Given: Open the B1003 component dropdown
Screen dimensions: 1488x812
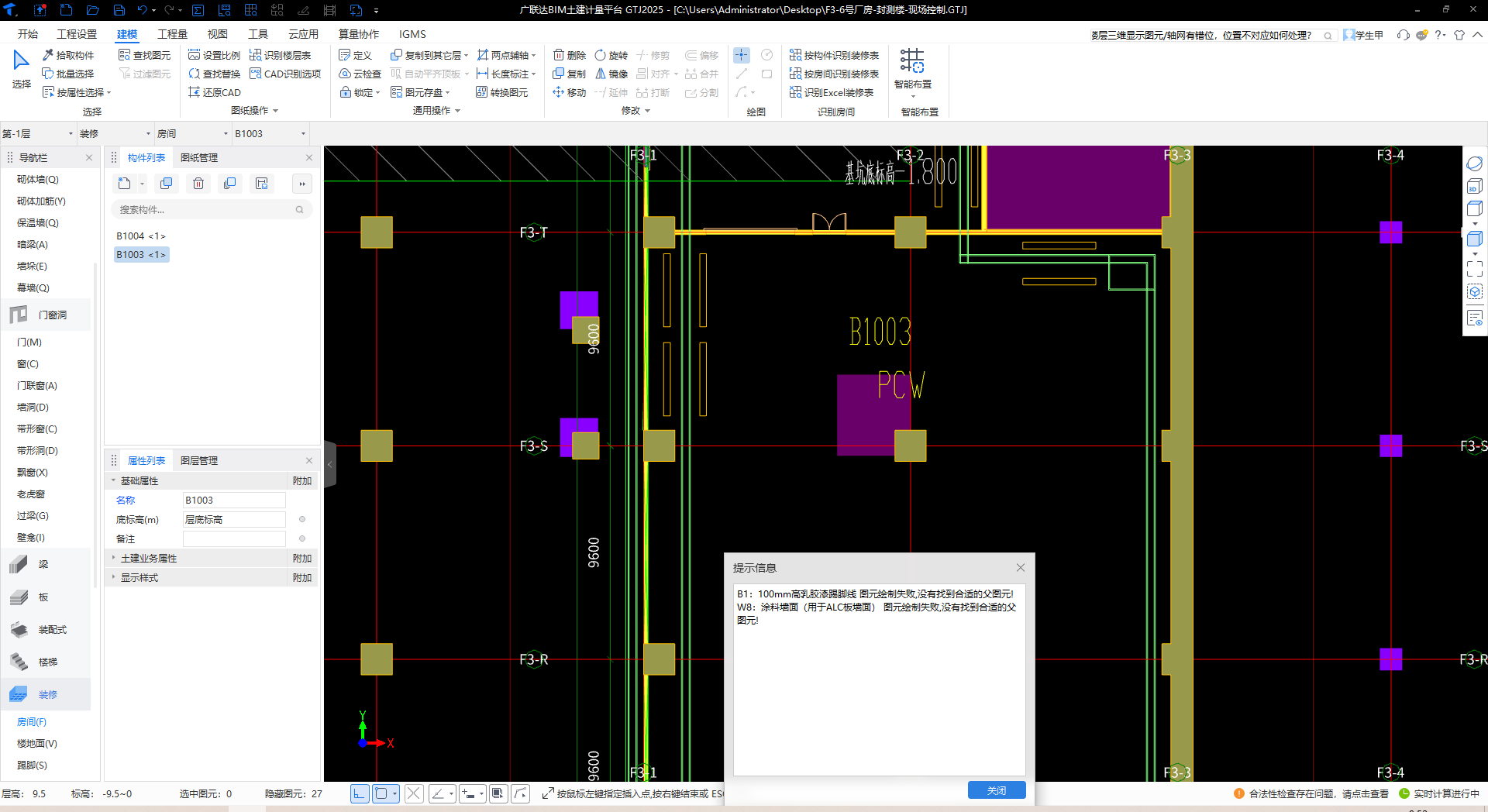Looking at the screenshot, I should [270, 133].
